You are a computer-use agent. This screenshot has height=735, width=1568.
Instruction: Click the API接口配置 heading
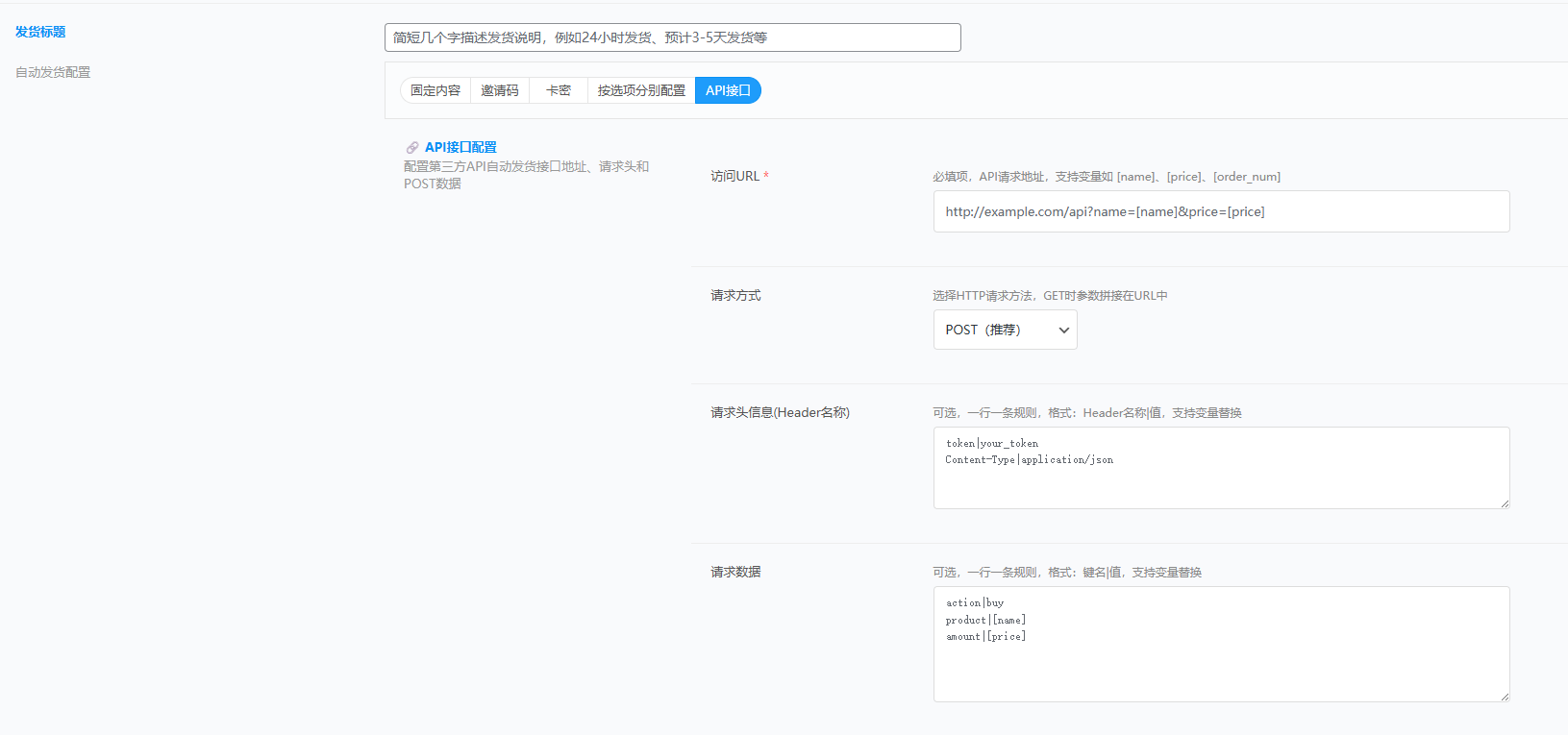(460, 147)
